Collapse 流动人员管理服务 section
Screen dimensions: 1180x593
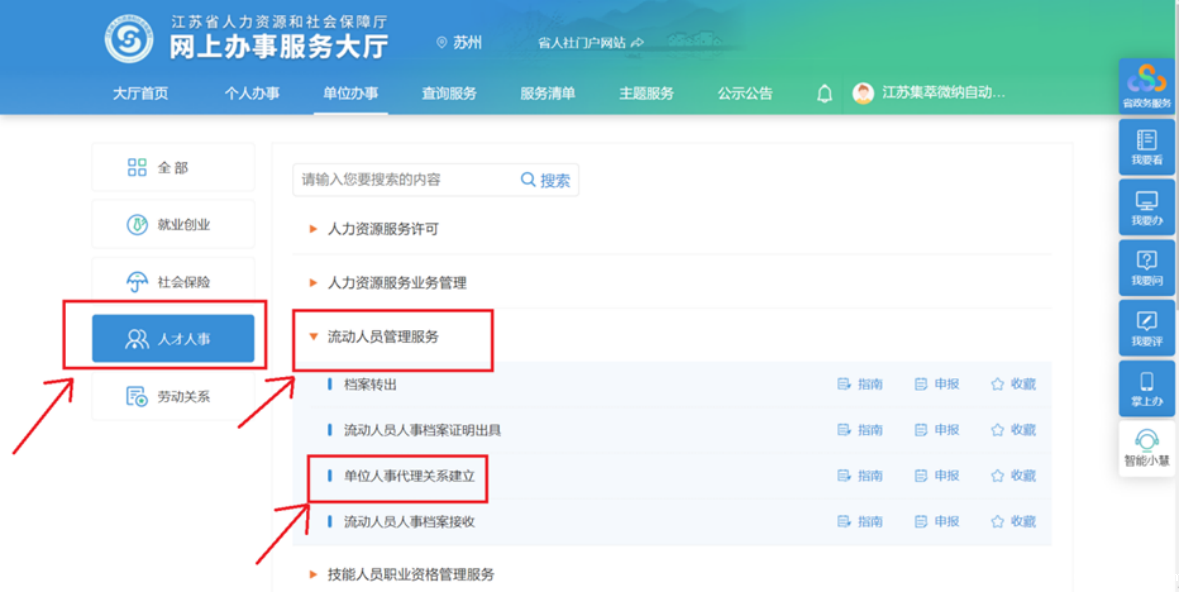coord(383,337)
